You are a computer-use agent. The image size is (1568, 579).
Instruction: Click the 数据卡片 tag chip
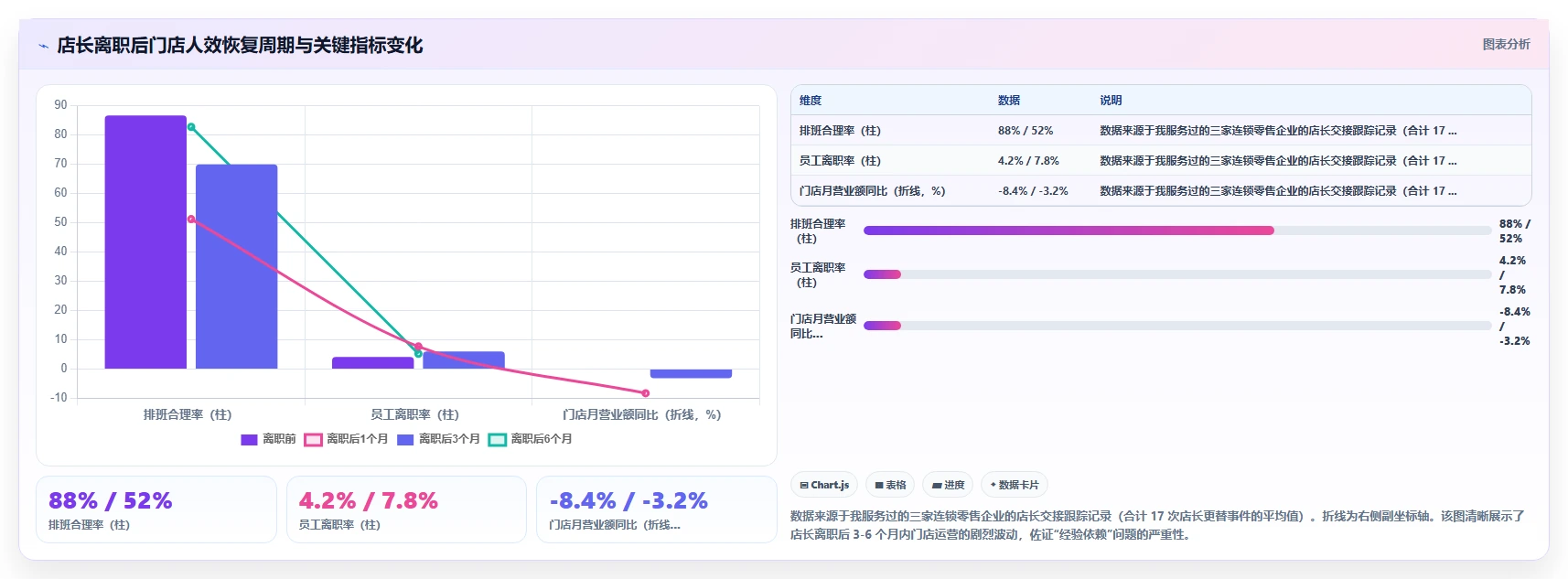click(x=1015, y=485)
